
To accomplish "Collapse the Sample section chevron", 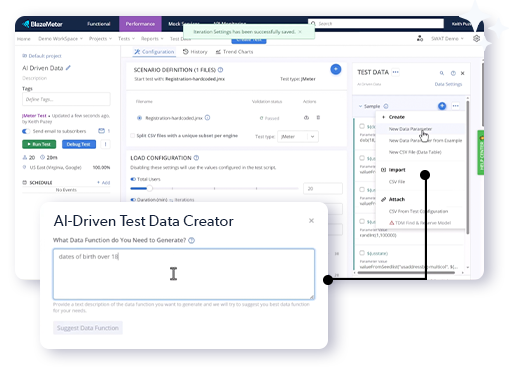I will pos(360,106).
